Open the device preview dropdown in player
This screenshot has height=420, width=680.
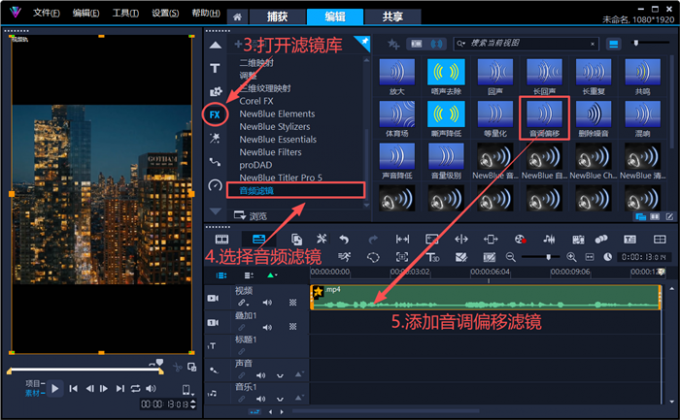click(187, 390)
